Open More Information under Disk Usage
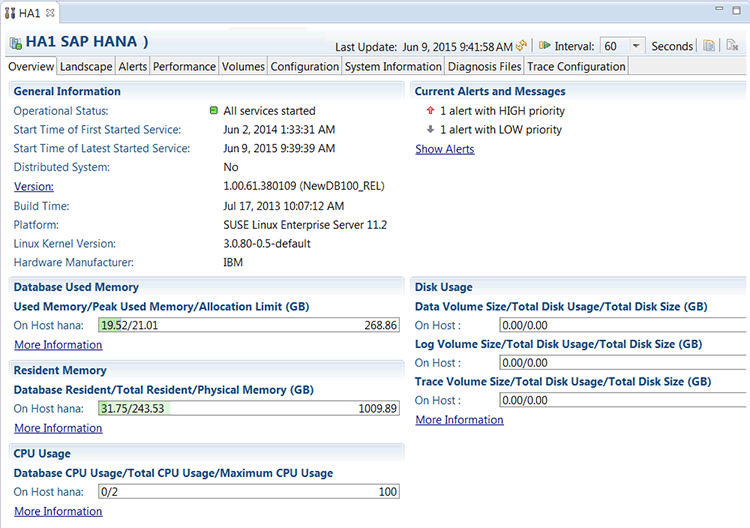Image resolution: width=750 pixels, height=528 pixels. coord(459,420)
